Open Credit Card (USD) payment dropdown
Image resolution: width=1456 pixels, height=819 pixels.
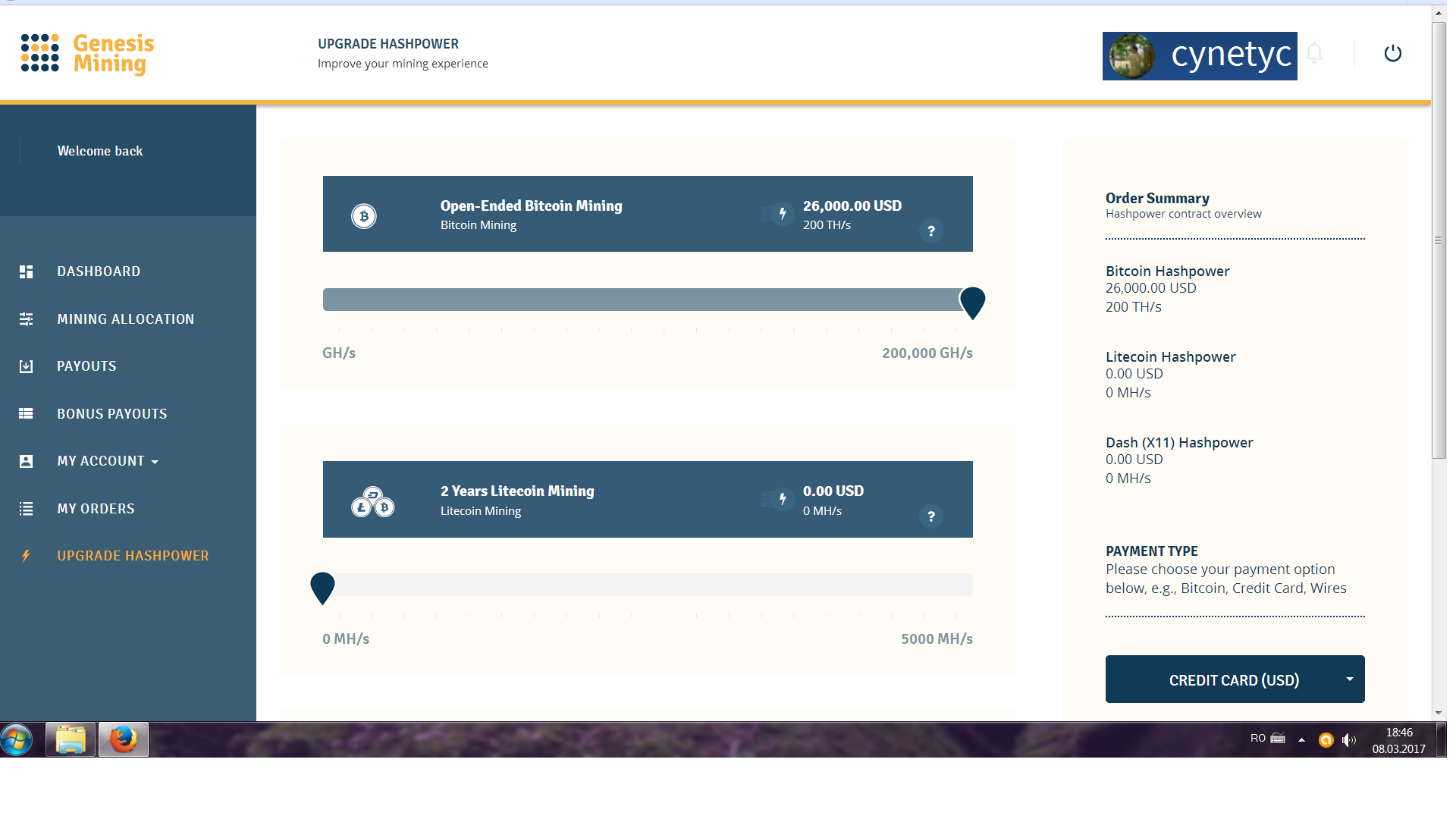point(1235,679)
